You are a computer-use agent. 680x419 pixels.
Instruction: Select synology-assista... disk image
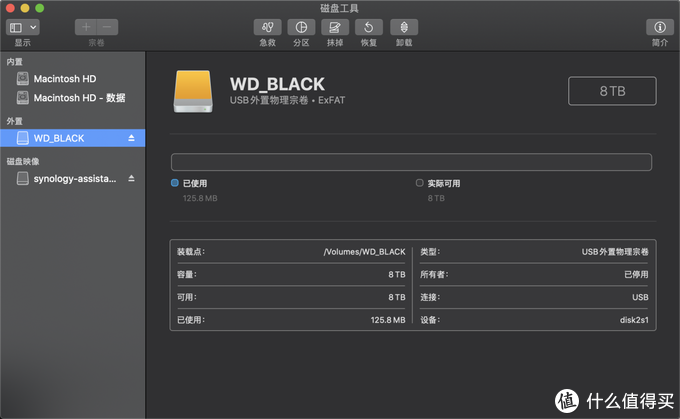pos(73,178)
